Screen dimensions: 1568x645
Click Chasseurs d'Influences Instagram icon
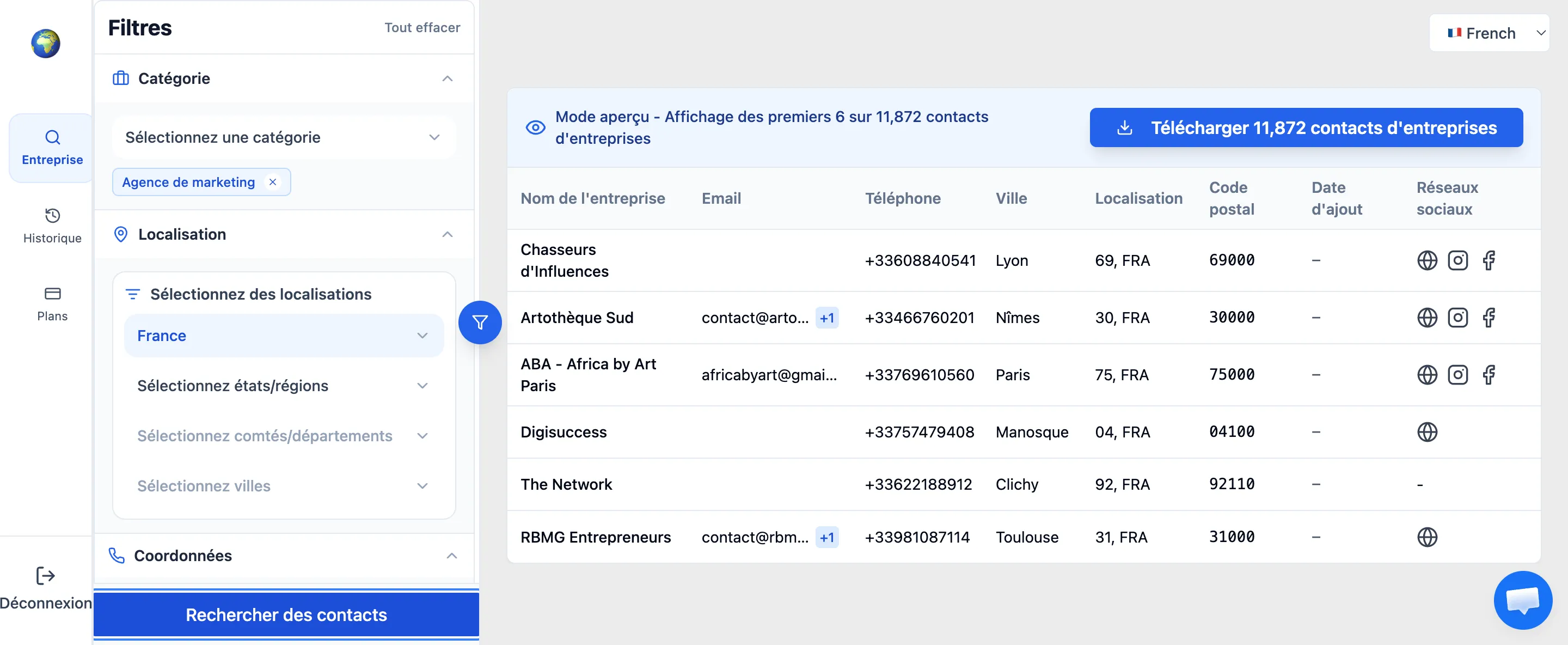pyautogui.click(x=1457, y=261)
